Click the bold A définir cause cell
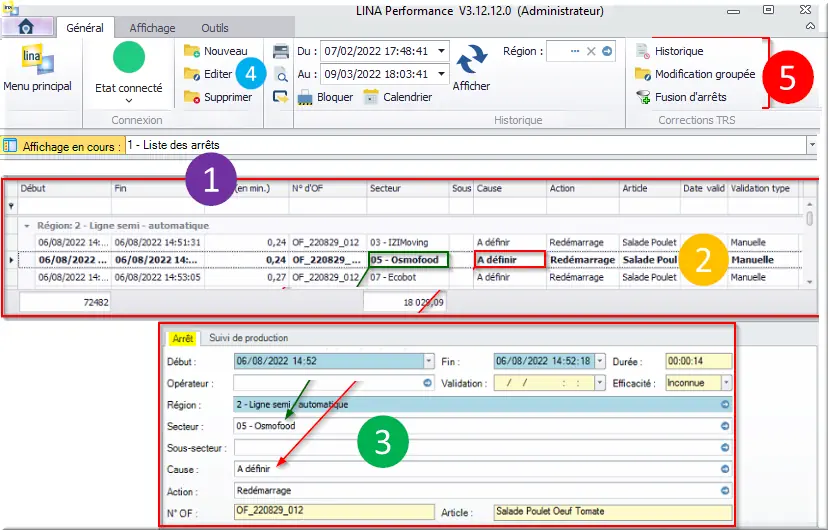This screenshot has width=828, height=530. point(510,260)
